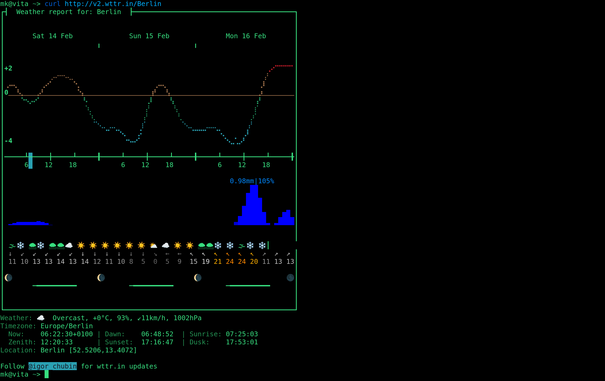The width and height of the screenshot is (605, 381).
Task: Select 'Overcast' in the Weather line
Action: (x=69, y=318)
